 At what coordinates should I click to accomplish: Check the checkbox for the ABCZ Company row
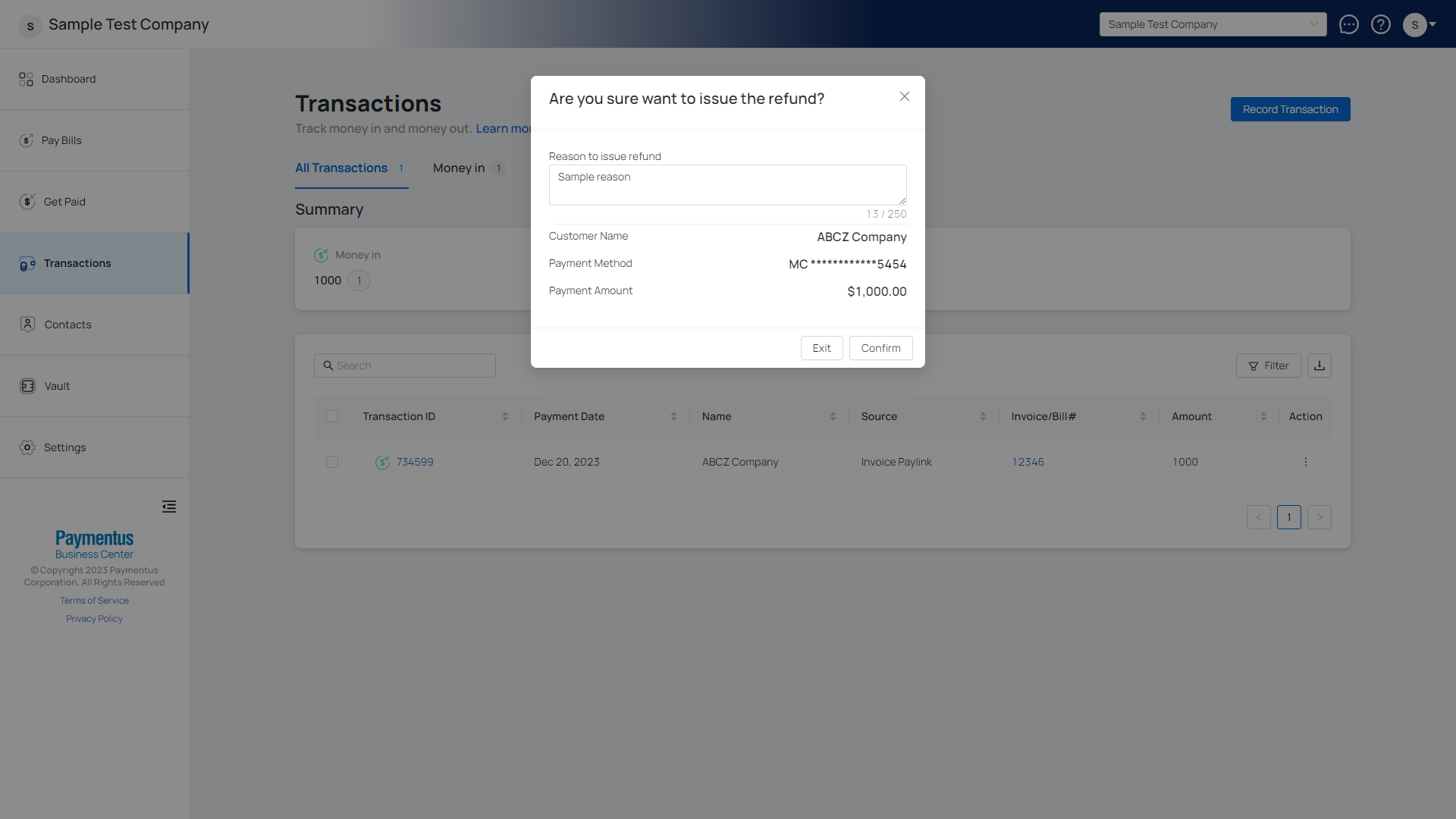[x=332, y=462]
